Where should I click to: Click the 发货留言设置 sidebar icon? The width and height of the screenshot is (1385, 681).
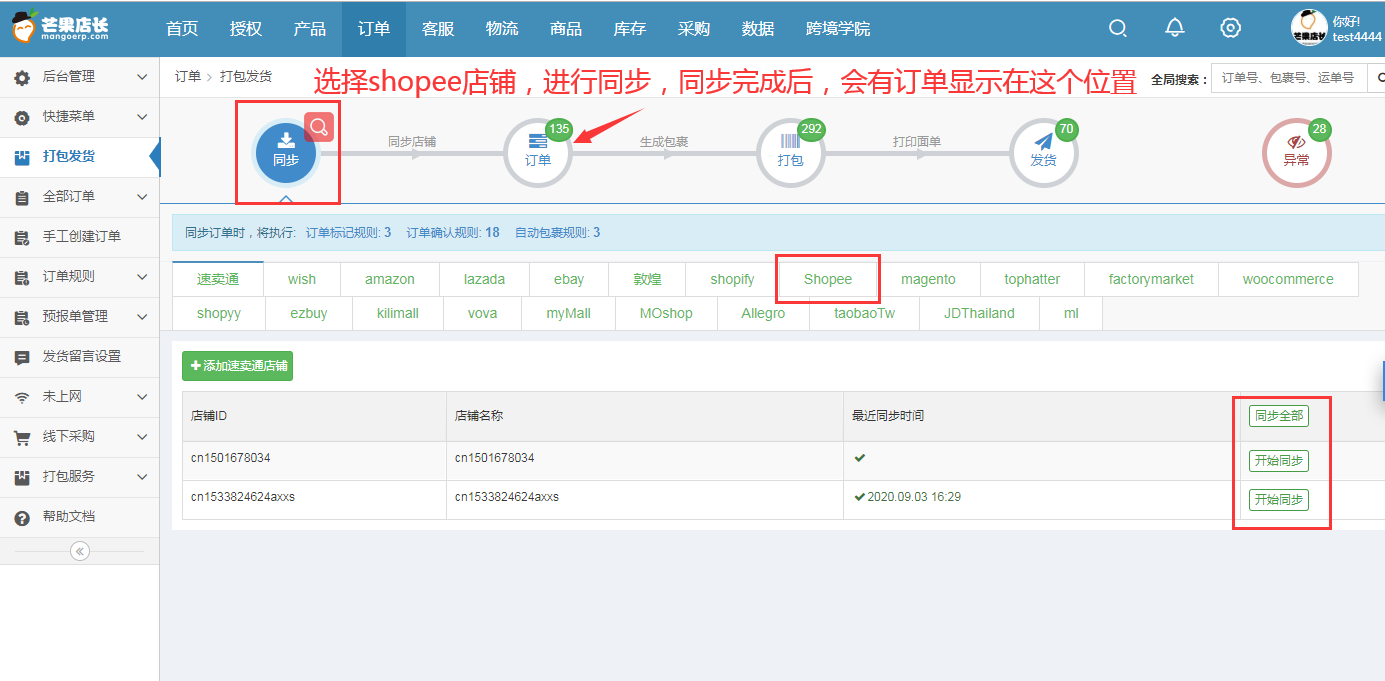22,357
